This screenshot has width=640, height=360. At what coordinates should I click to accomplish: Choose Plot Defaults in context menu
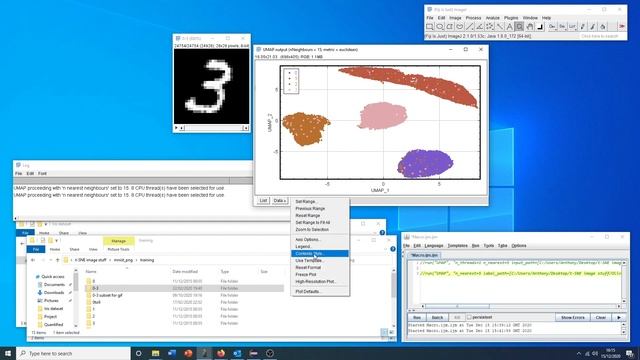point(320,291)
